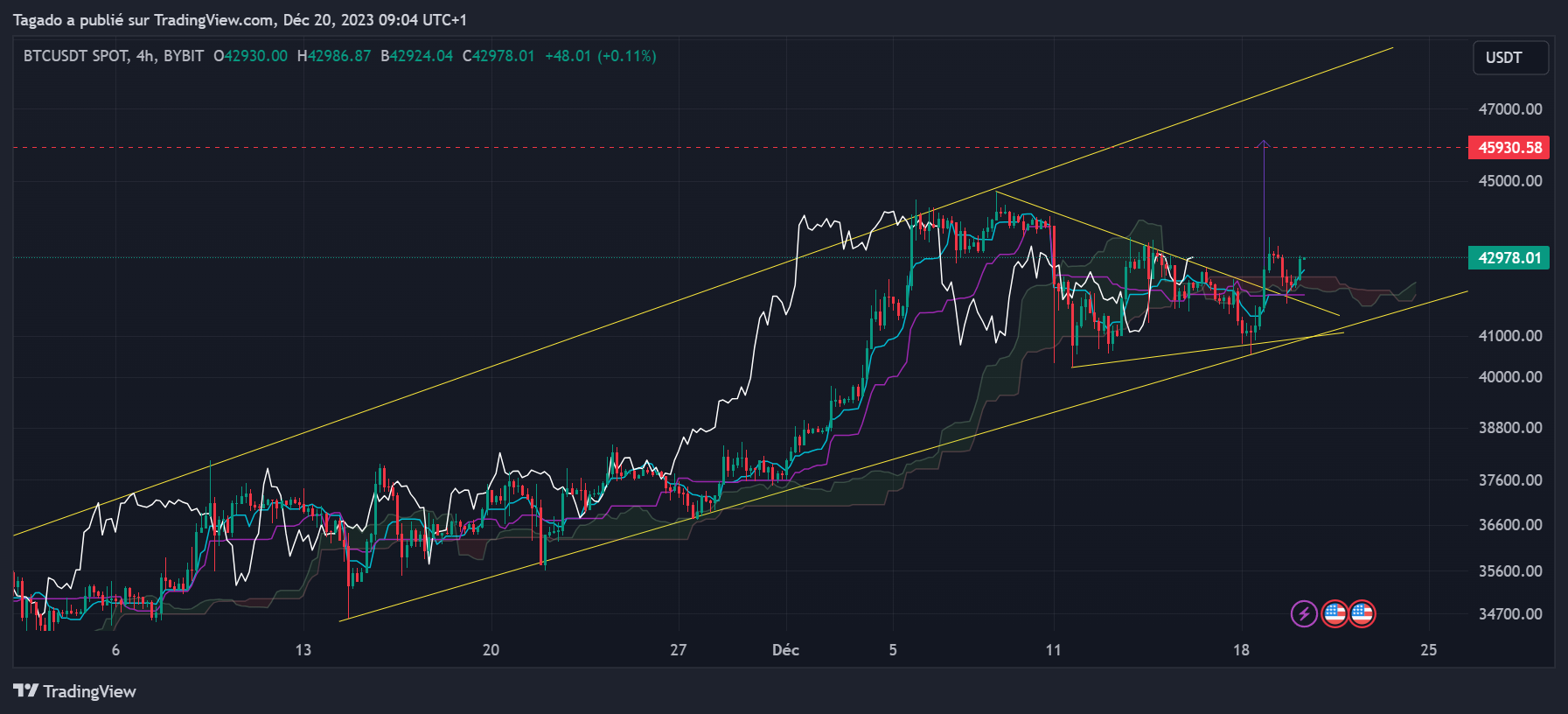Image resolution: width=1568 pixels, height=714 pixels.
Task: Click the TradingView logo at bottom left
Action: (75, 691)
